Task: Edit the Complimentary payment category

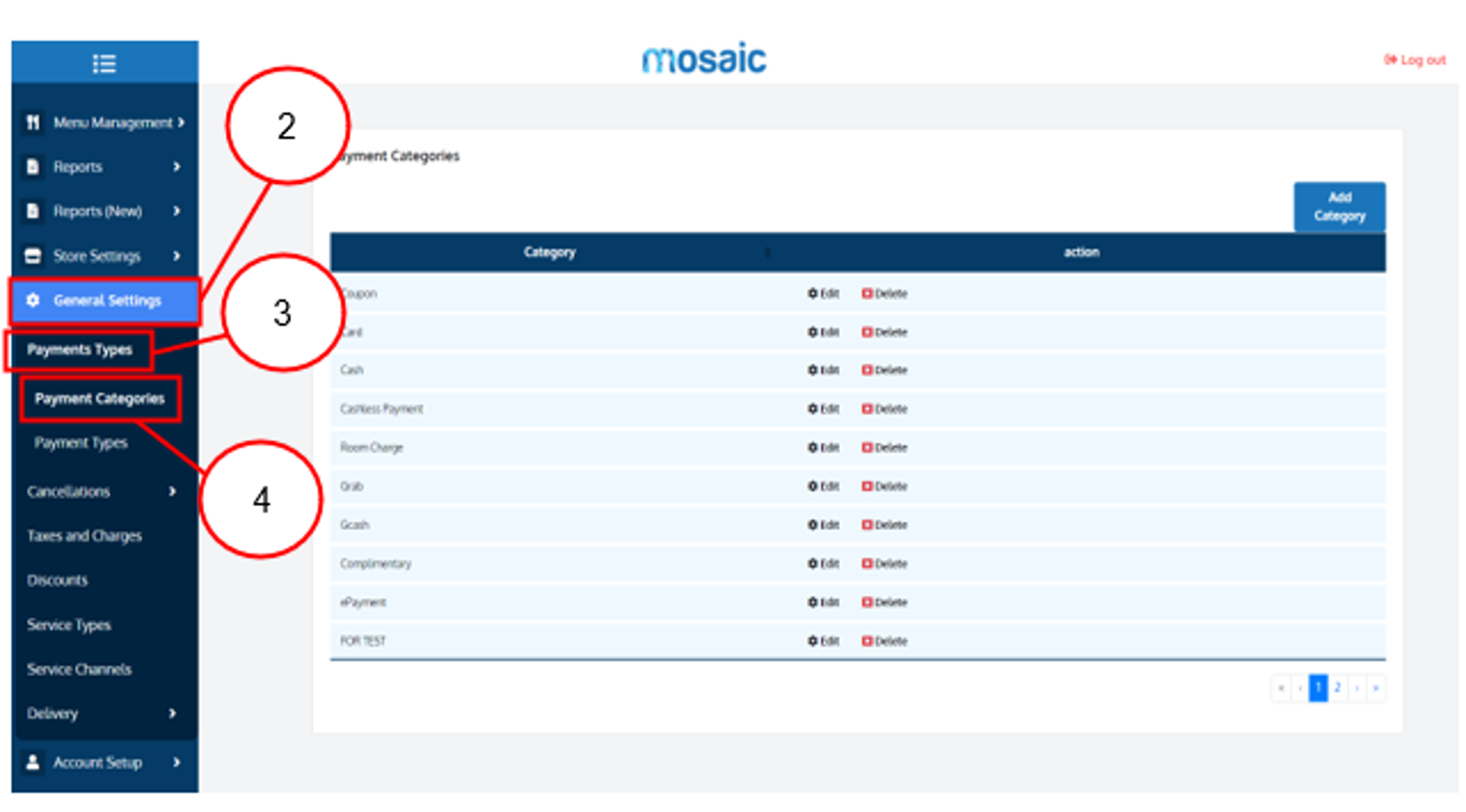Action: coord(823,564)
